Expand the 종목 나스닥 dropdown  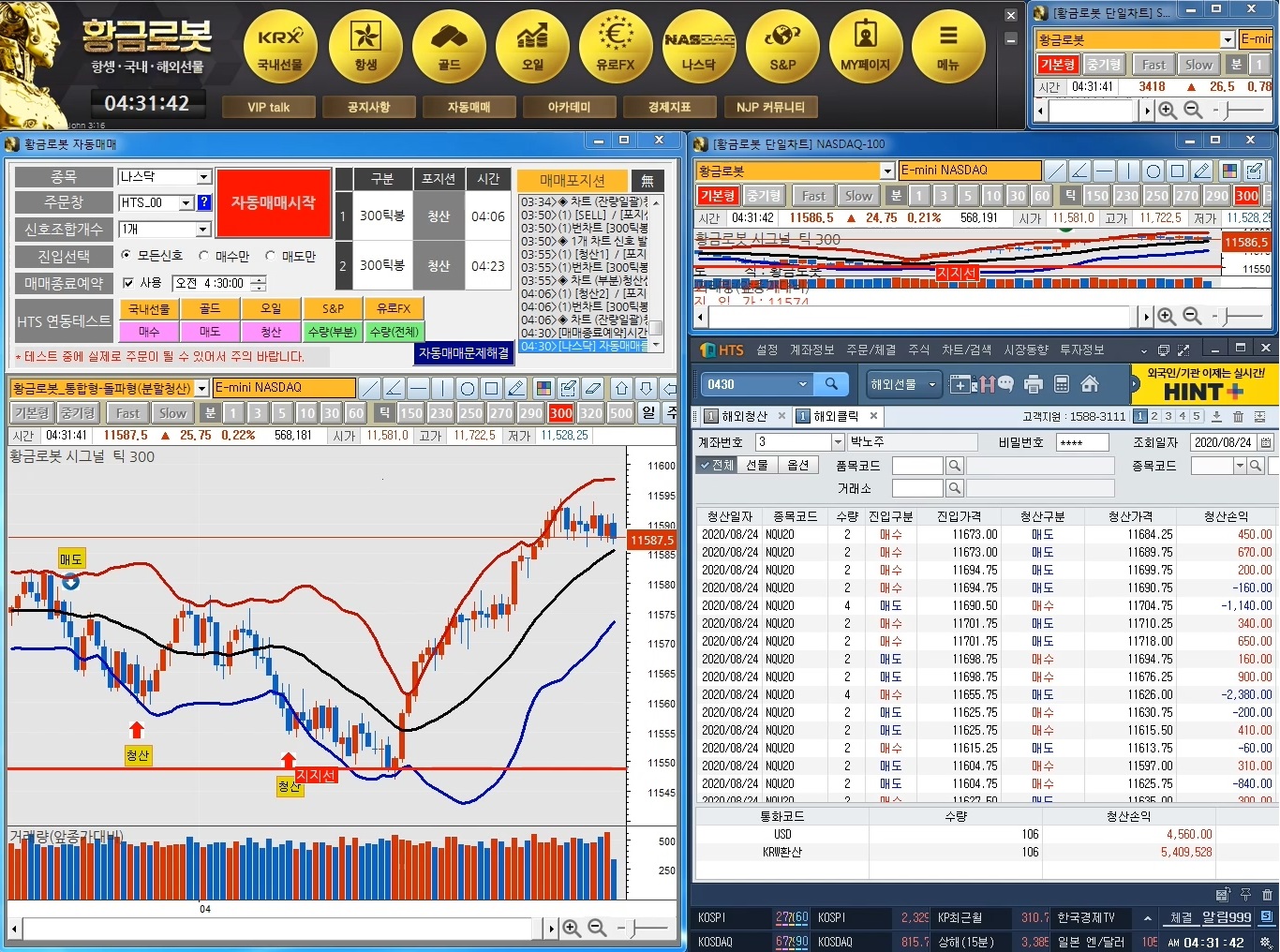coord(203,176)
